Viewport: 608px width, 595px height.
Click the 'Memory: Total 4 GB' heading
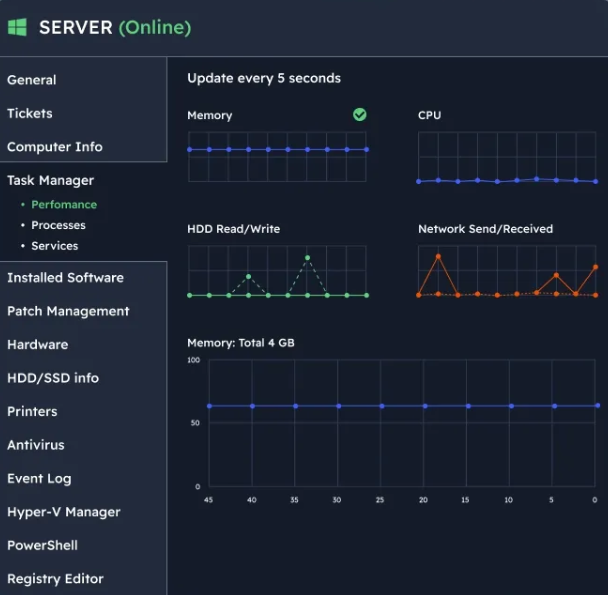241,343
